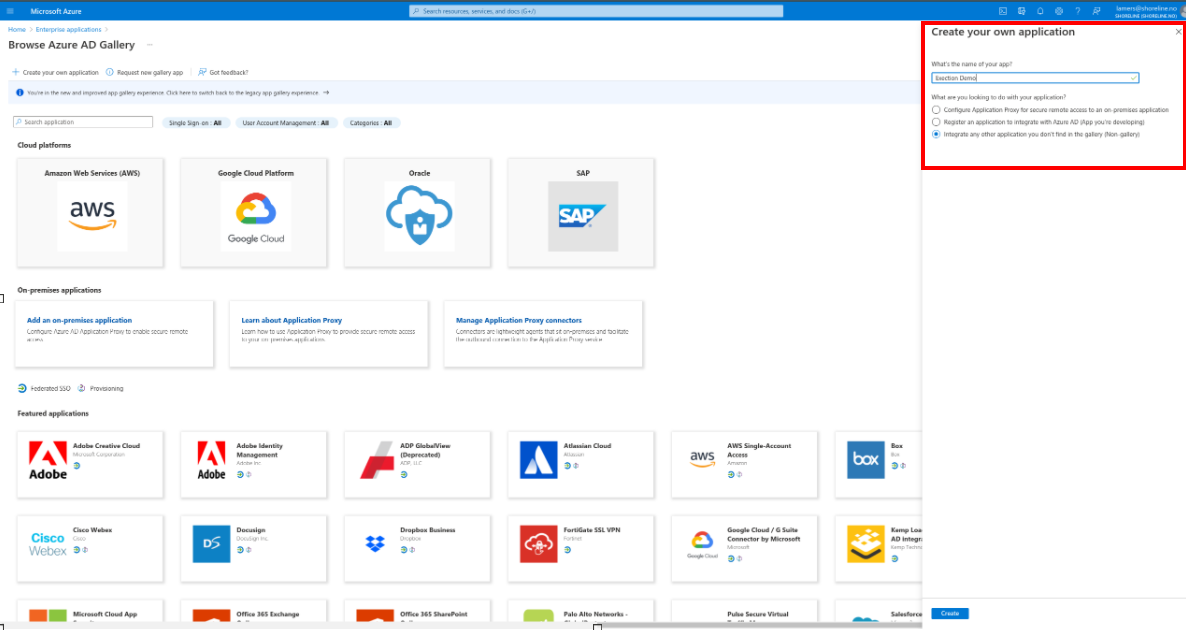
Task: Click the Microsoft Azure portal title
Action: click(x=56, y=11)
